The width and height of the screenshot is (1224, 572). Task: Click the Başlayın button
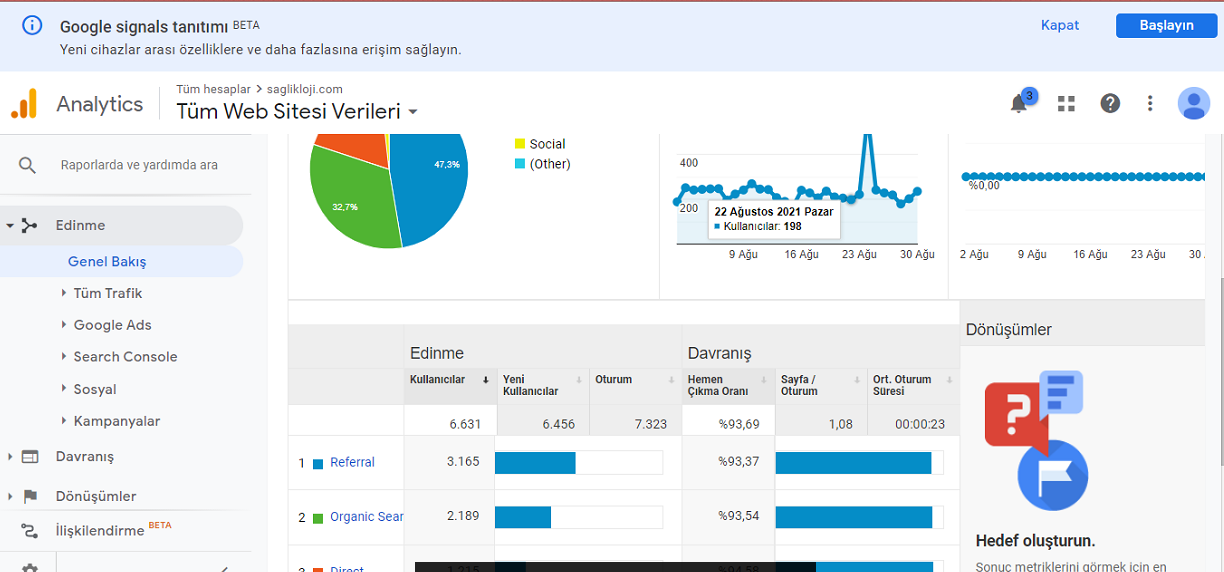tap(1166, 25)
